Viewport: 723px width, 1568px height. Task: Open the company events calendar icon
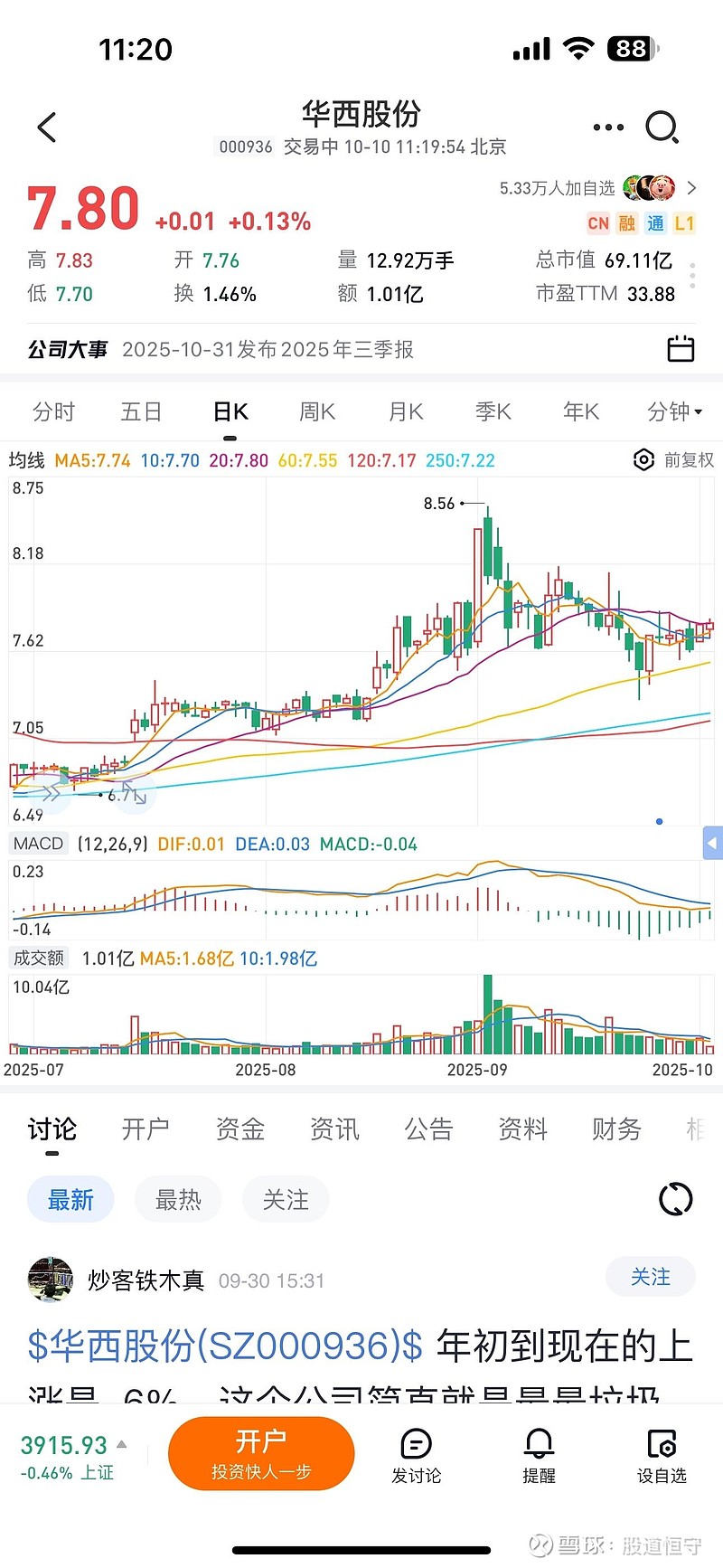[x=680, y=348]
